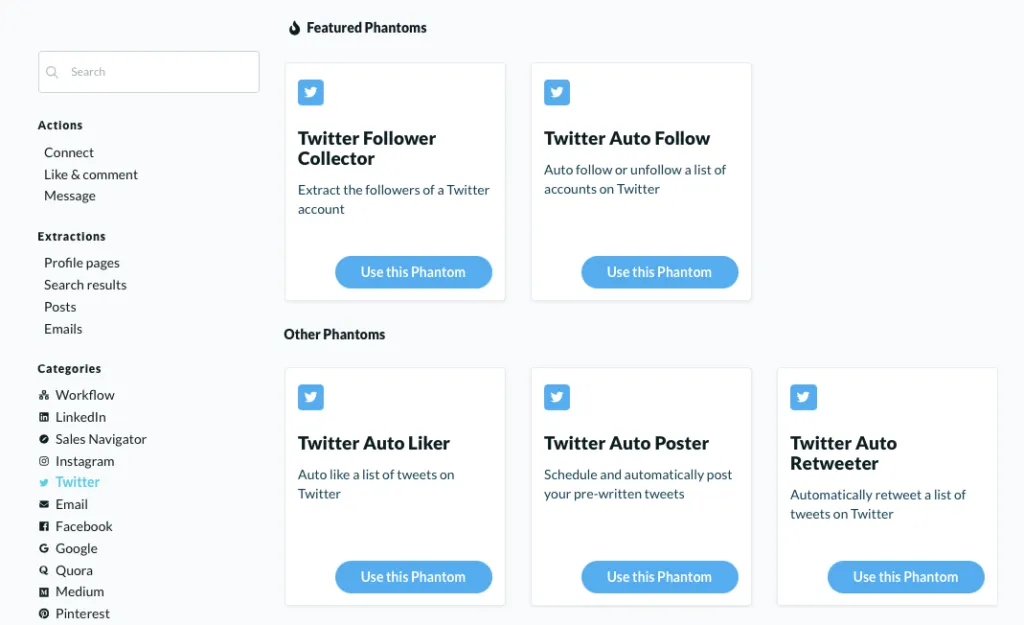Filter actions by Like & comment
Image resolution: width=1024 pixels, height=625 pixels.
(91, 174)
